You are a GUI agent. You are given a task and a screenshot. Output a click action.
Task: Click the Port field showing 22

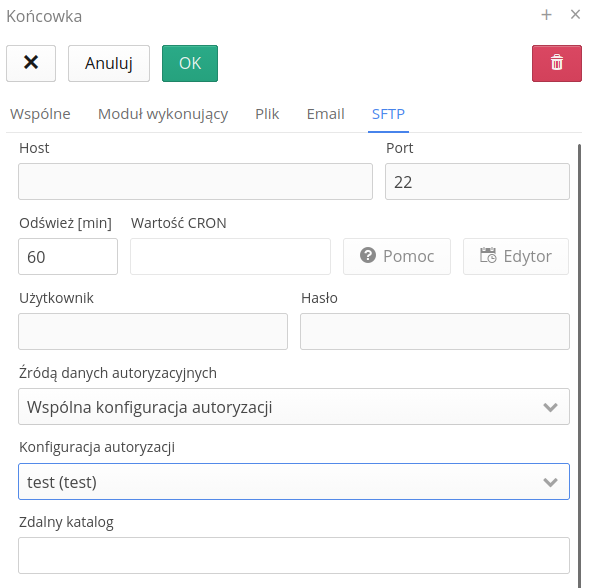(x=477, y=182)
